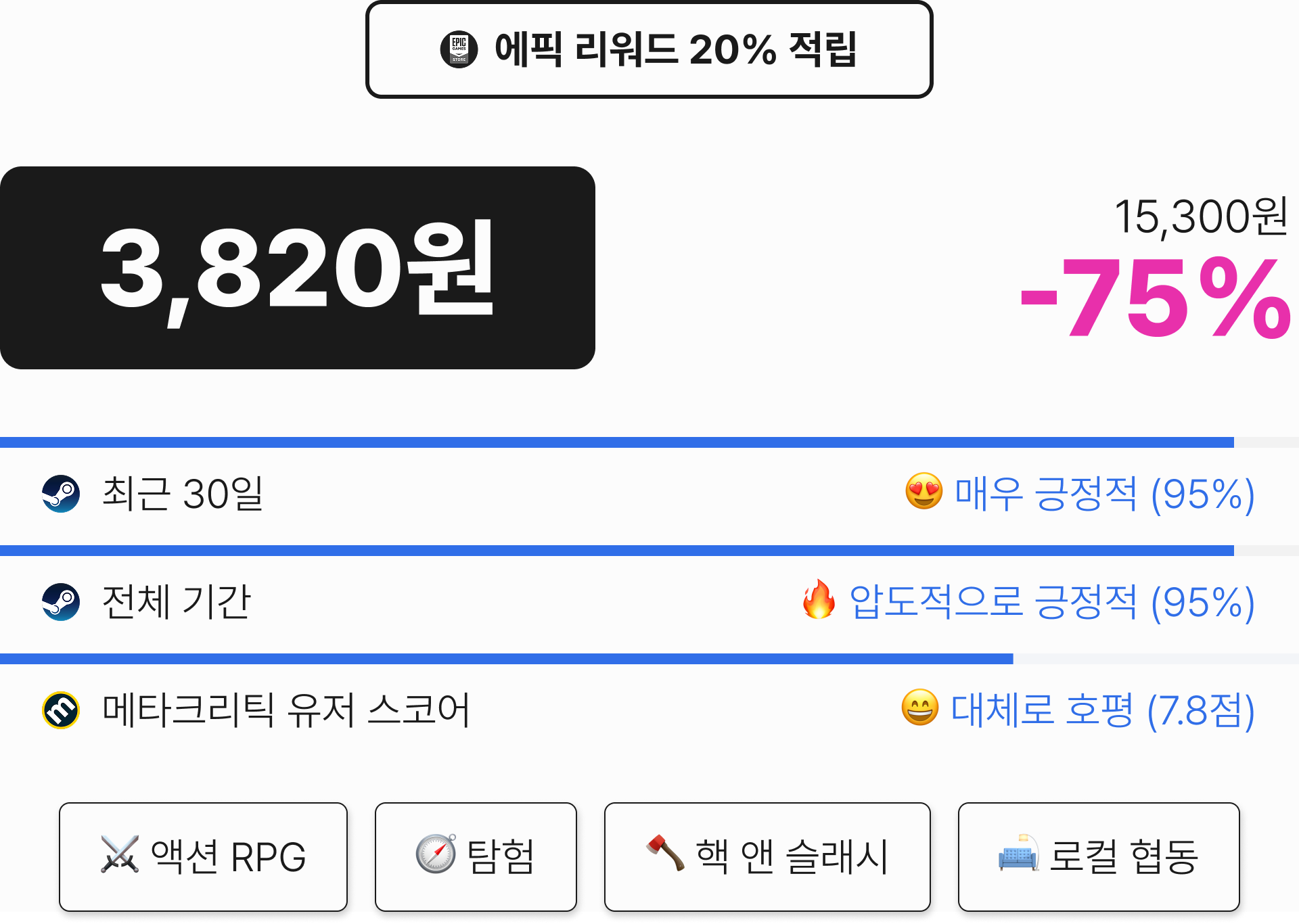Select the 핵 앤 슬래시 genre tag
The height and width of the screenshot is (924, 1299).
coord(767,857)
